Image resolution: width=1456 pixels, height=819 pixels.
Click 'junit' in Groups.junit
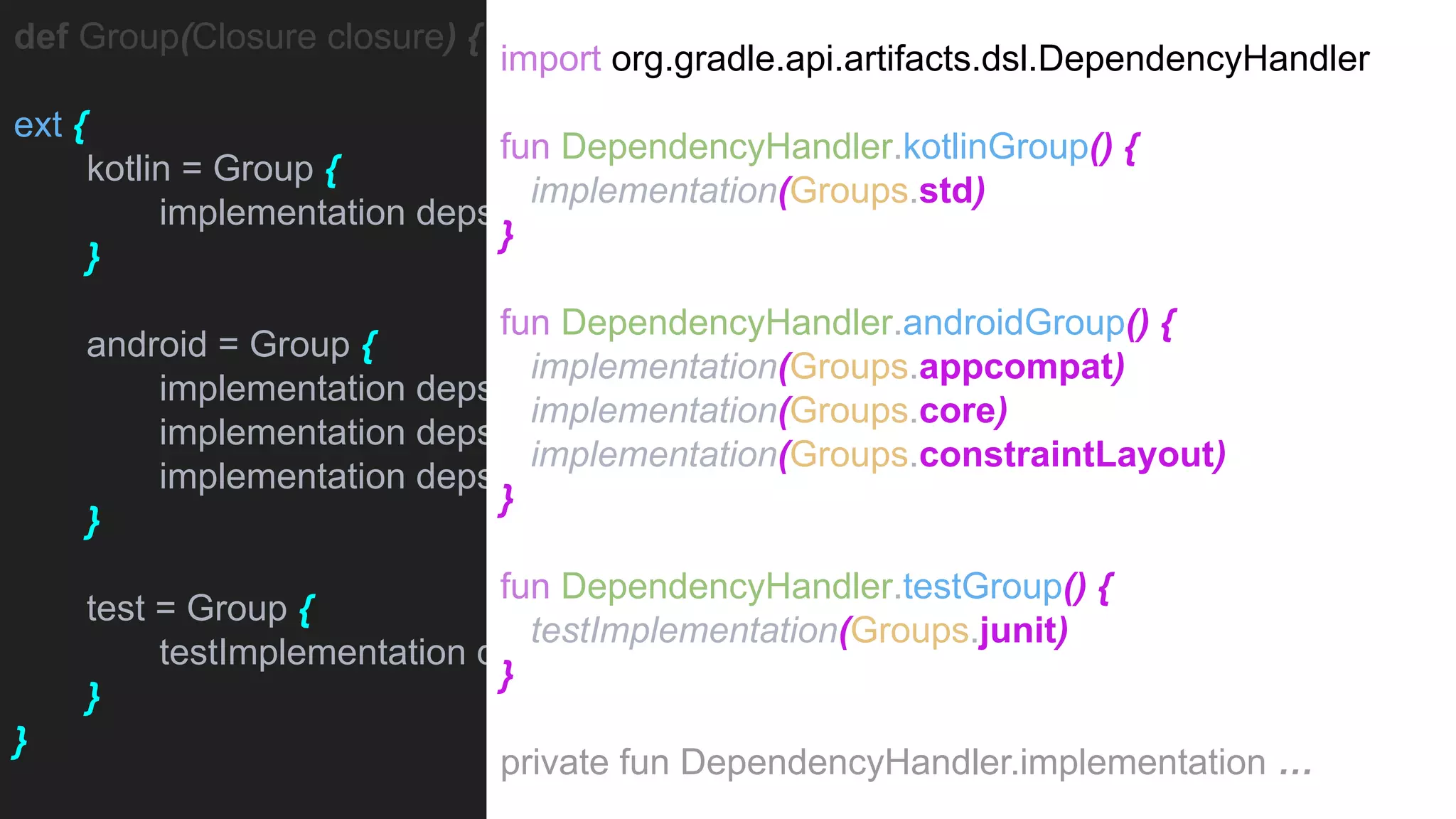(x=1017, y=631)
